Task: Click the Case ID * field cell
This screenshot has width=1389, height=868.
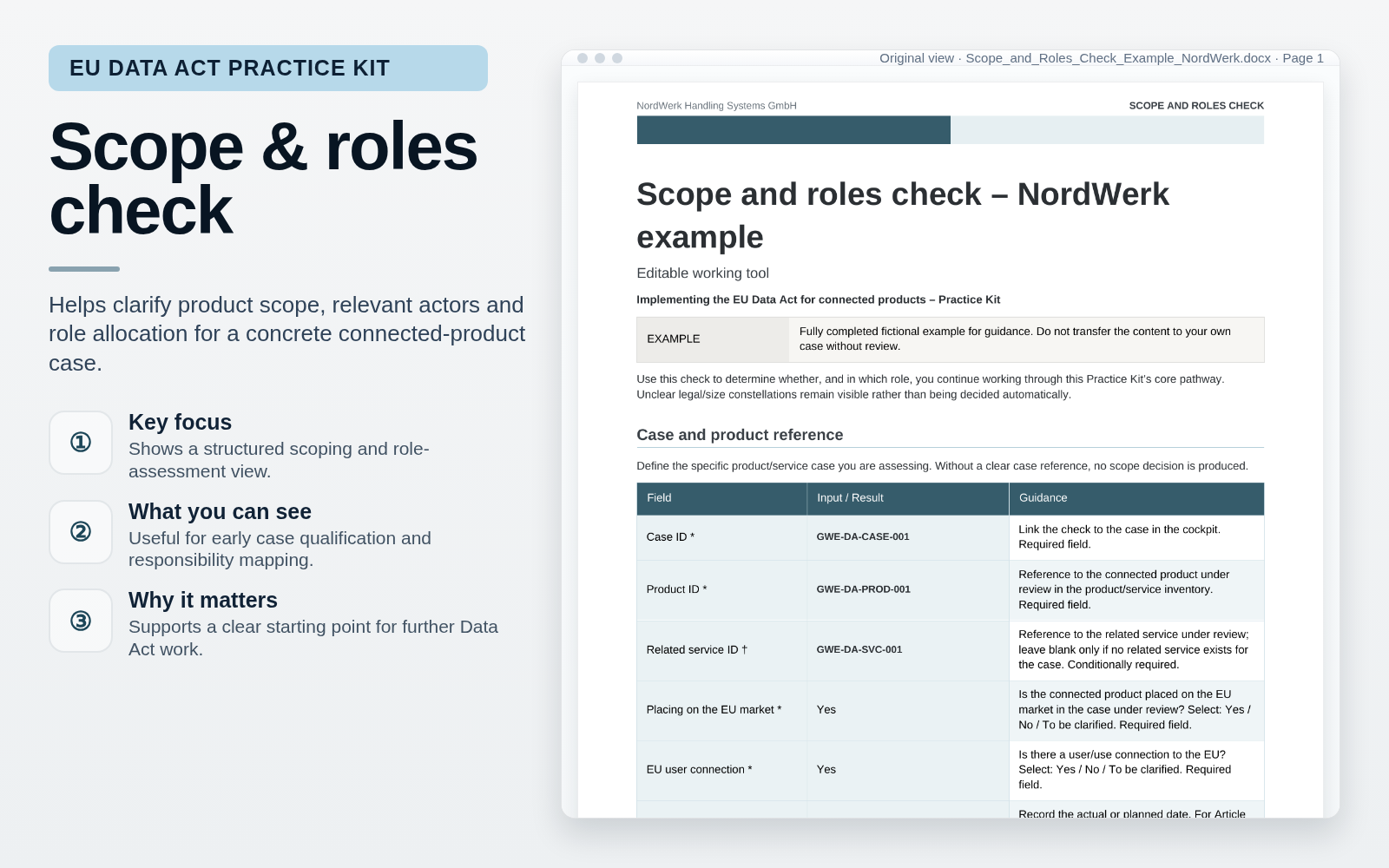Action: (722, 537)
